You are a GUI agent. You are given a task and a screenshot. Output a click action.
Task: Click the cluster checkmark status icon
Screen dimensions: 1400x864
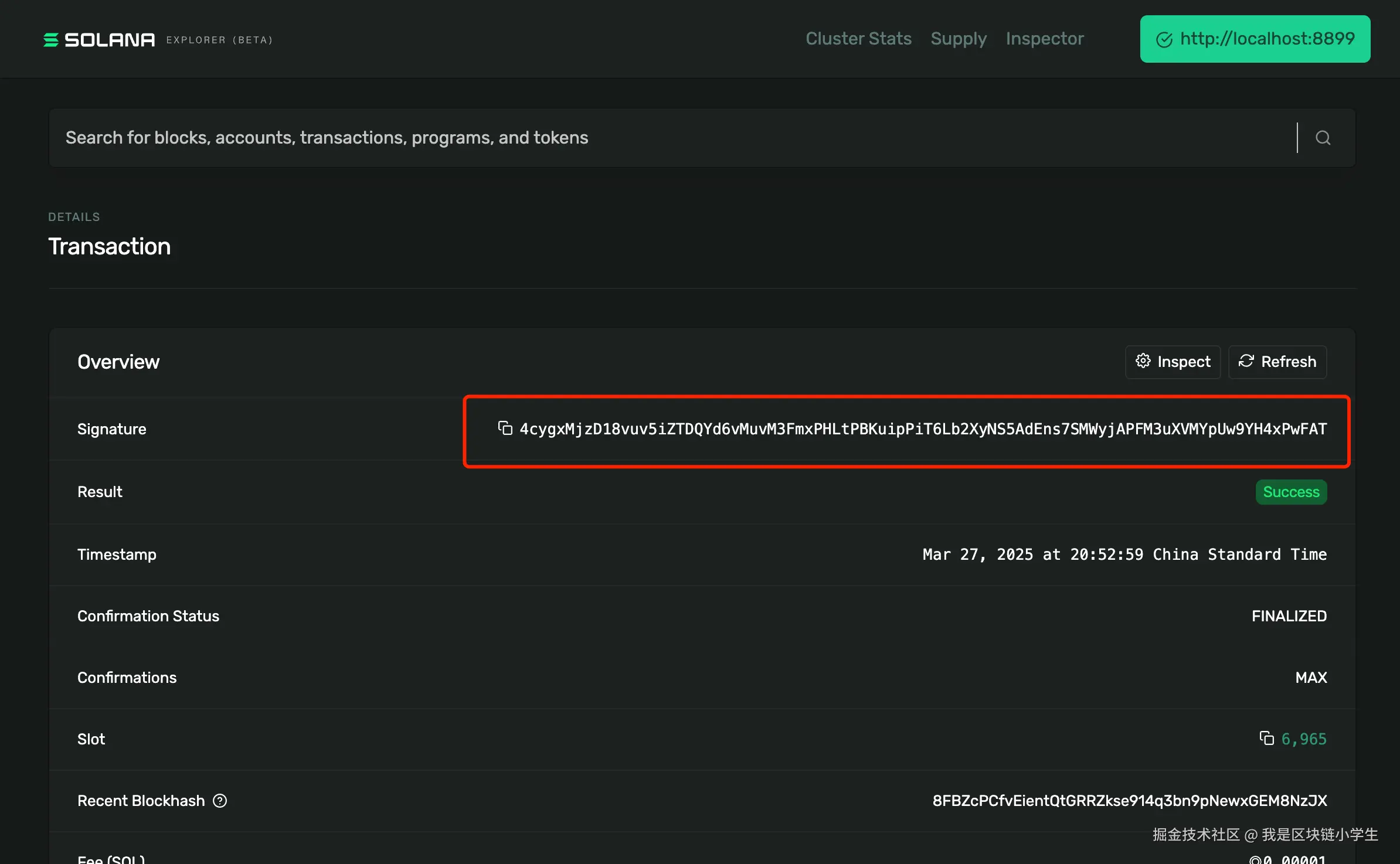(1164, 39)
